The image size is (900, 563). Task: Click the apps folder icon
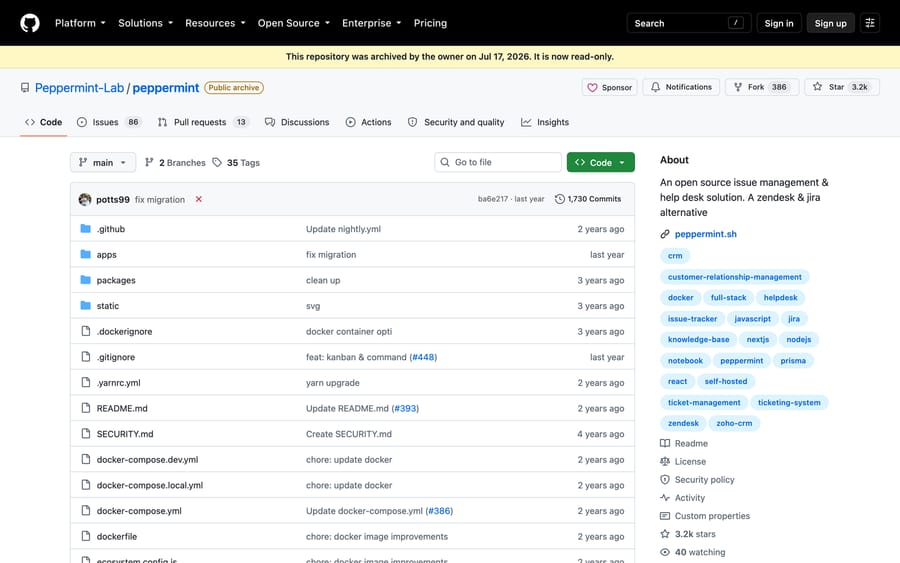(x=86, y=254)
